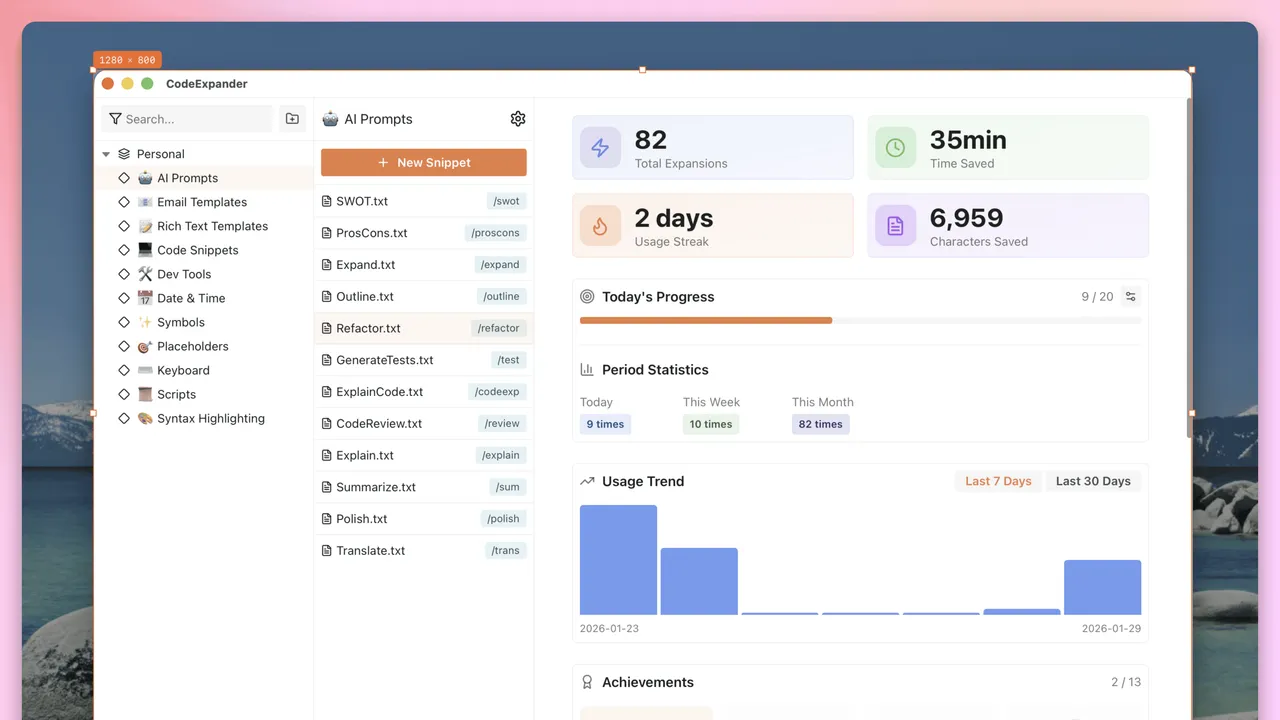Image resolution: width=1280 pixels, height=720 pixels.
Task: Open the GenerateTests.txt snippet
Action: coord(424,360)
